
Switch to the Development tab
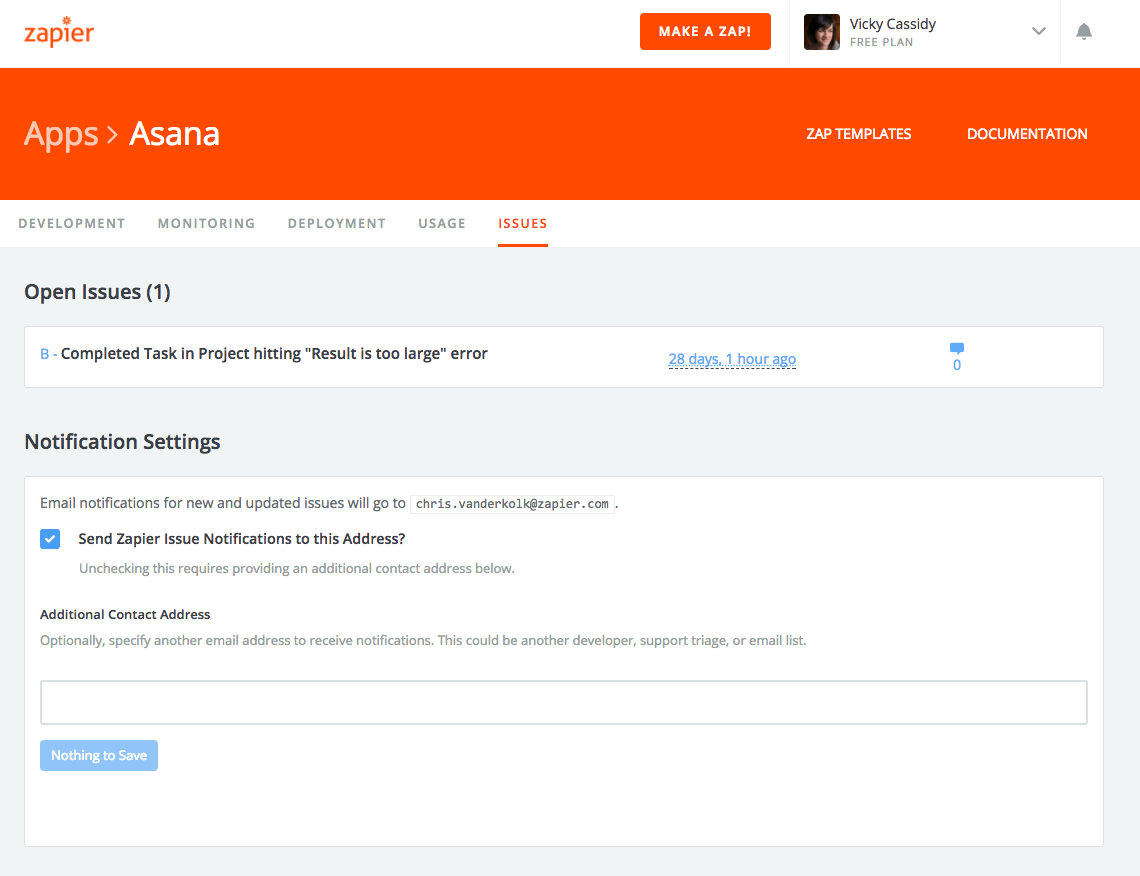click(x=71, y=223)
